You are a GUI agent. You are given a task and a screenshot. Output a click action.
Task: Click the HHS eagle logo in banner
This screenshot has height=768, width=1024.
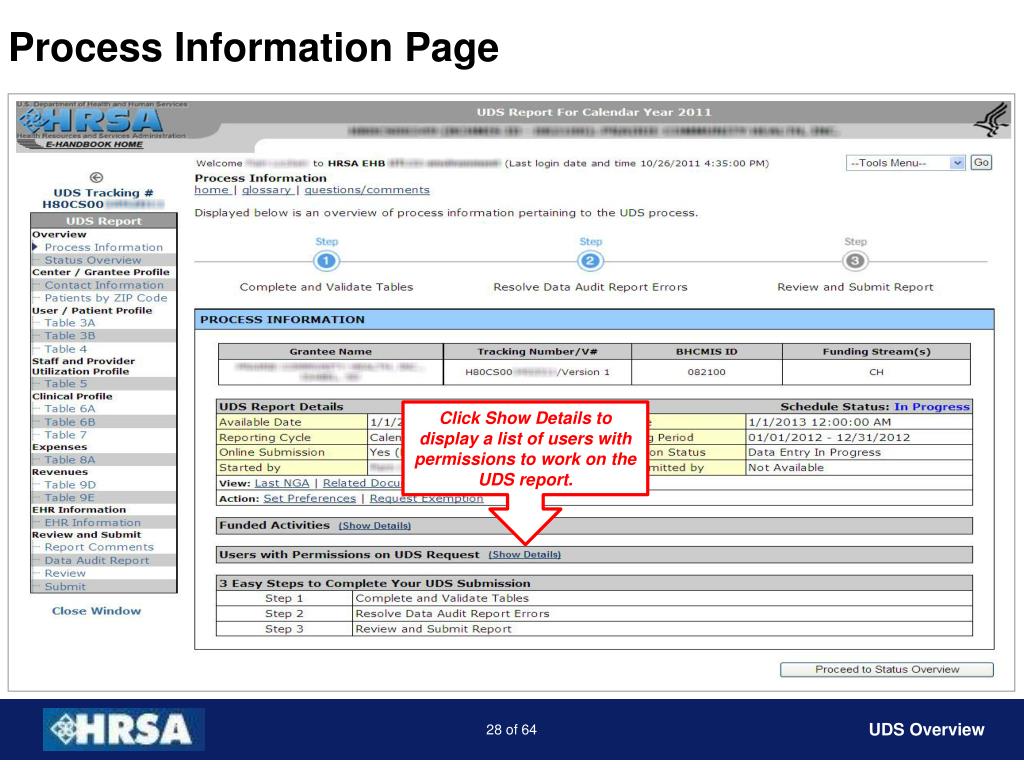[991, 120]
